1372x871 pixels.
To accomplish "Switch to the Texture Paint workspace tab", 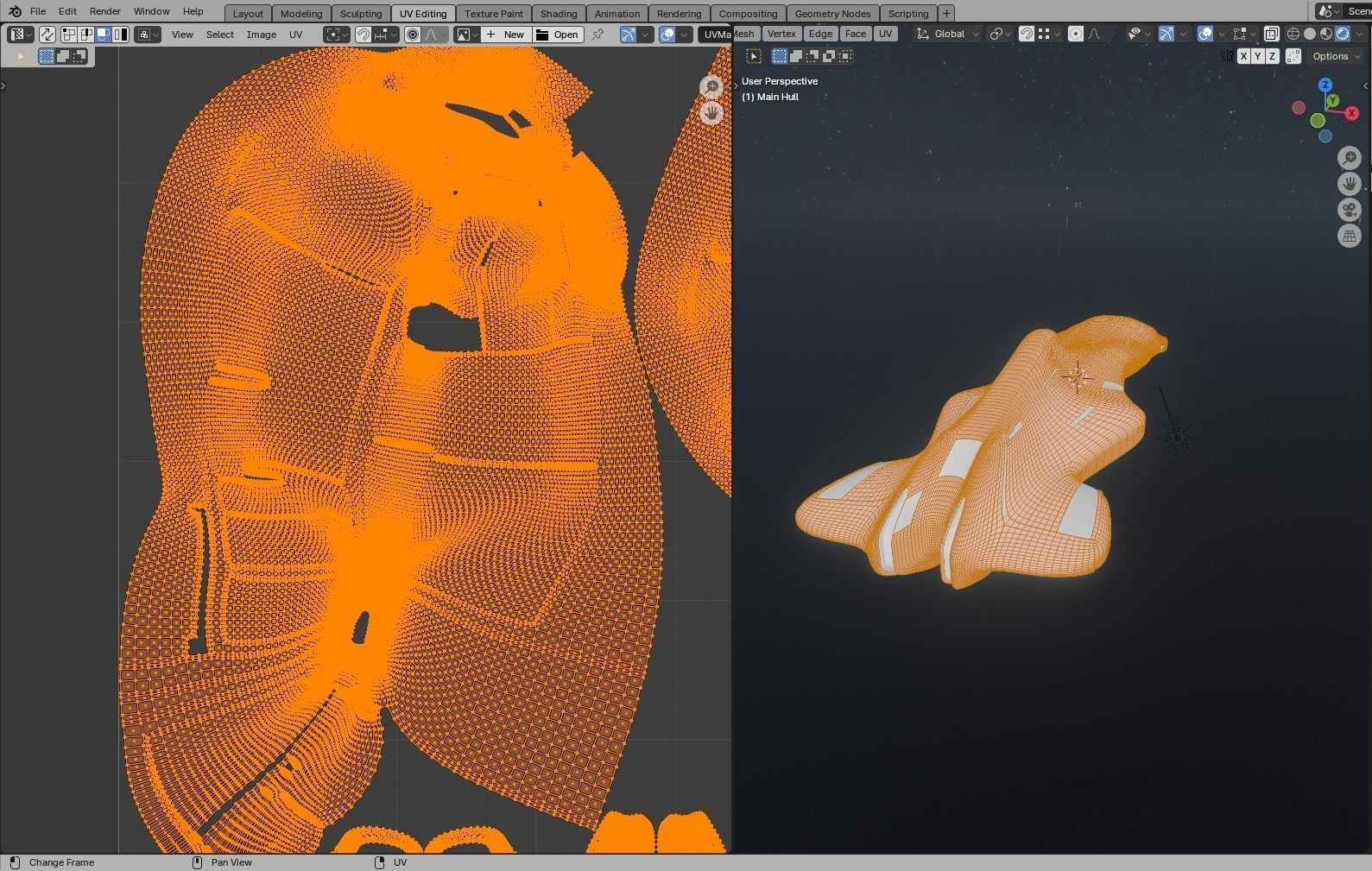I will 493,13.
